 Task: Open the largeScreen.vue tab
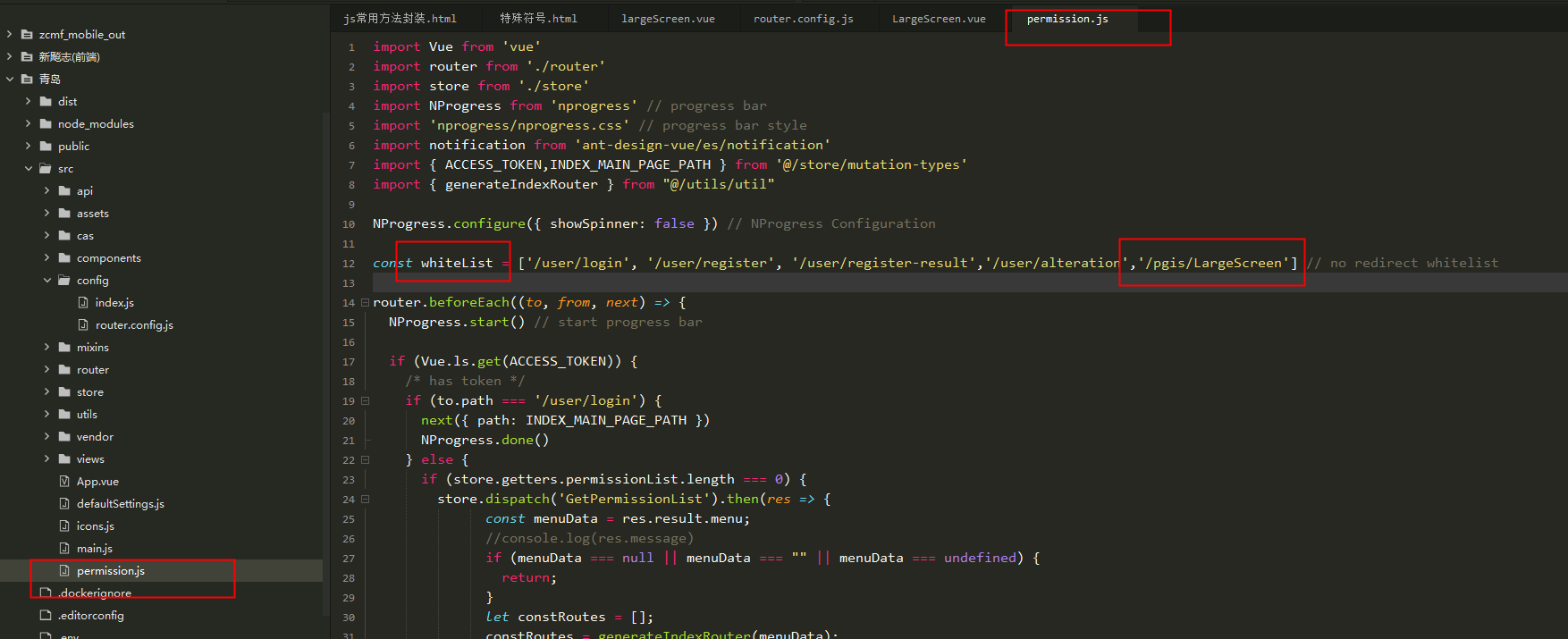pyautogui.click(x=668, y=18)
